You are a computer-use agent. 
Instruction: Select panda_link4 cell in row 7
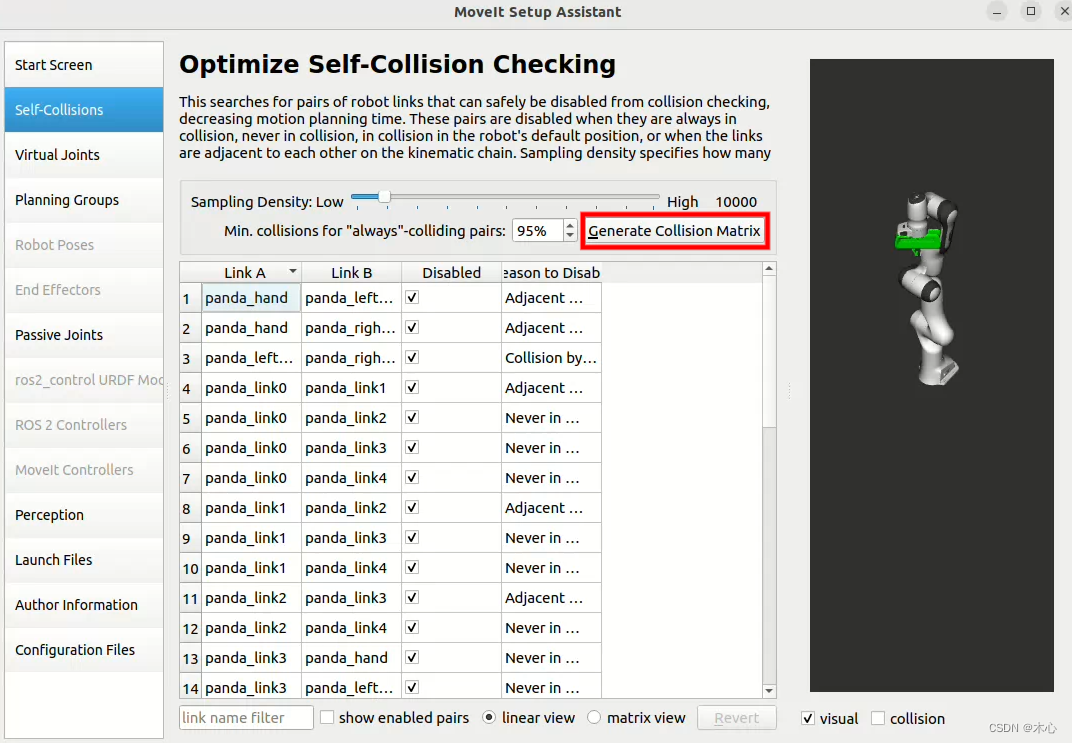pos(351,478)
